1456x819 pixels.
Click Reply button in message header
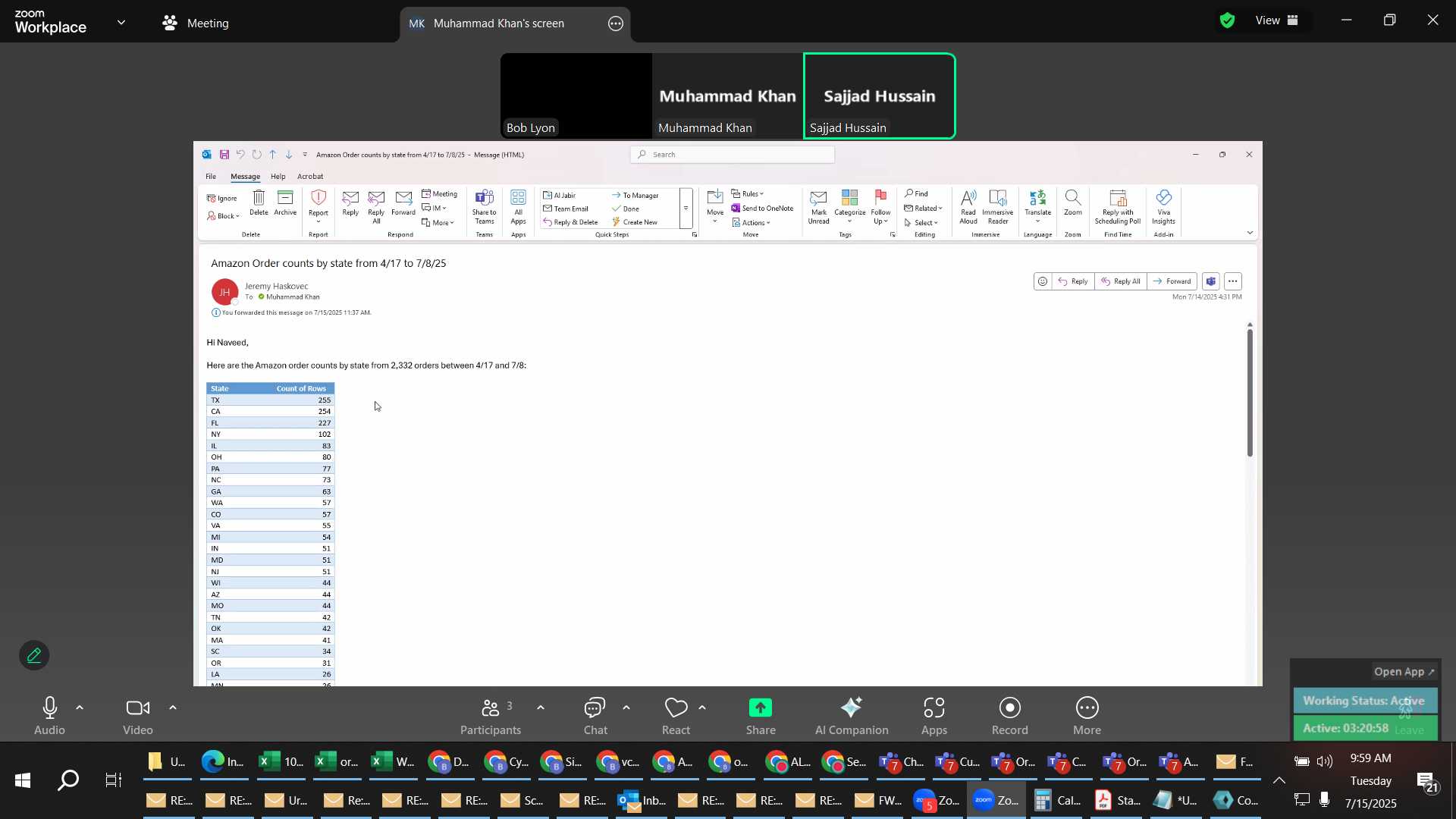pos(1074,281)
